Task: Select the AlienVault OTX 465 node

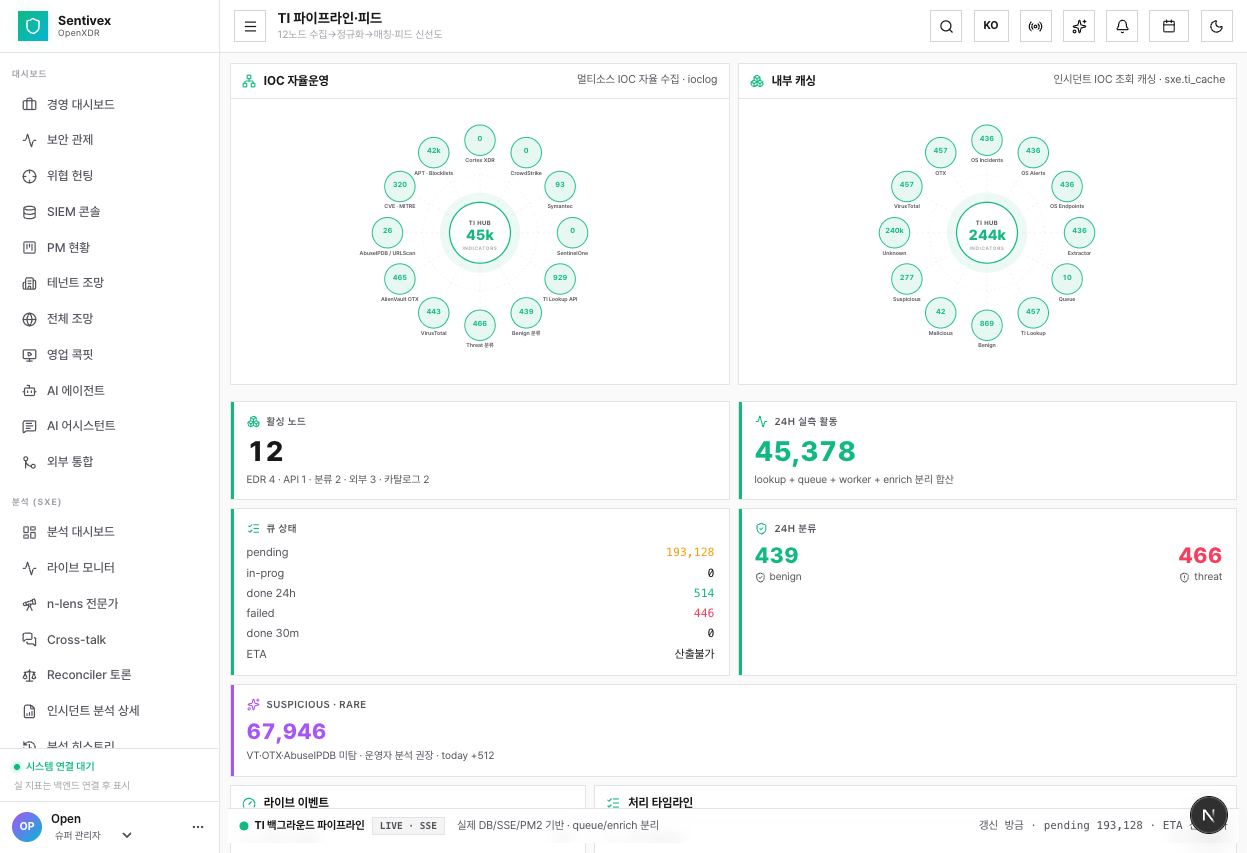Action: pos(400,279)
